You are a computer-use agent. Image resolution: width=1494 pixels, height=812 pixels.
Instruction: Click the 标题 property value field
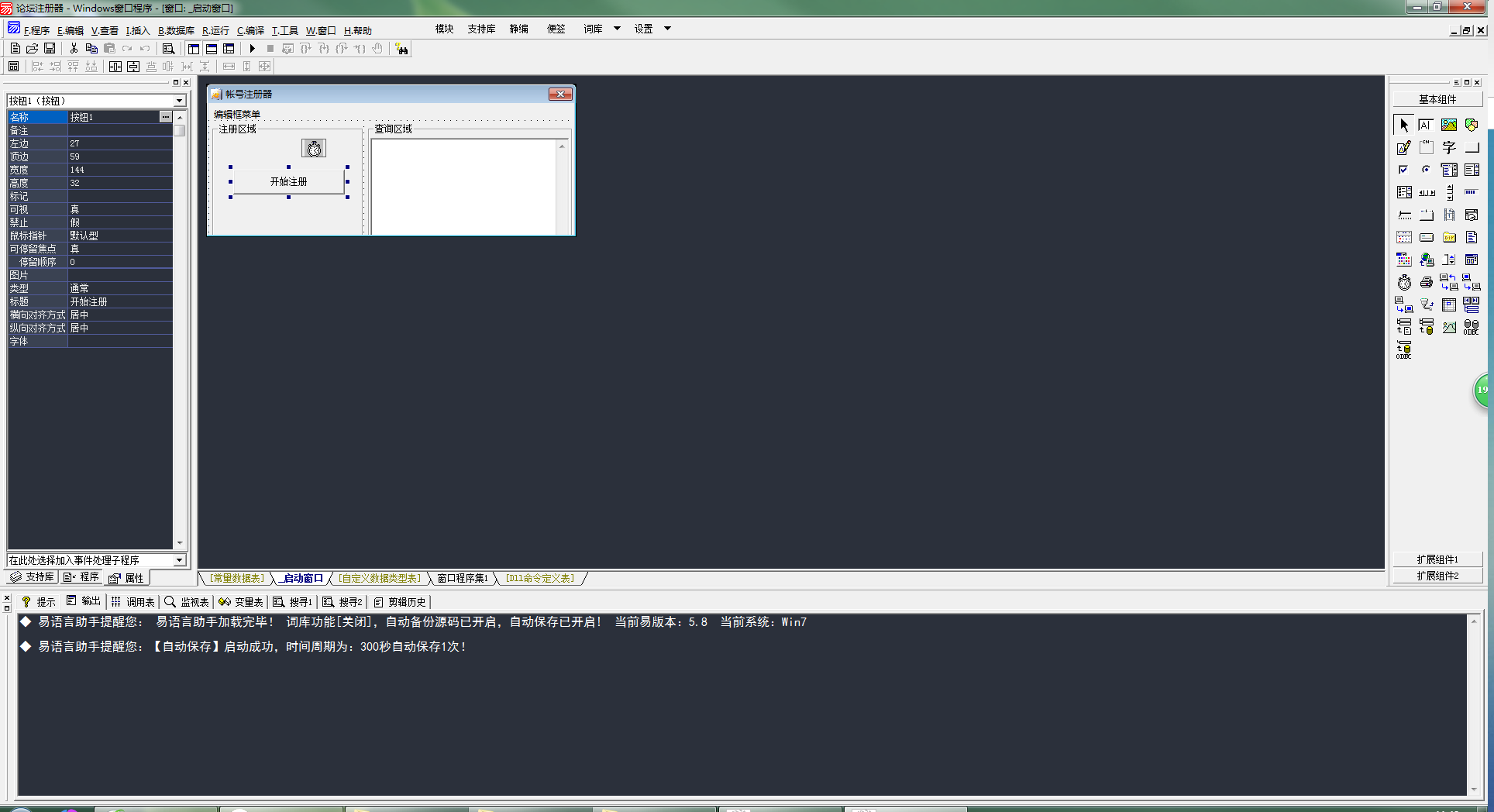pos(120,302)
